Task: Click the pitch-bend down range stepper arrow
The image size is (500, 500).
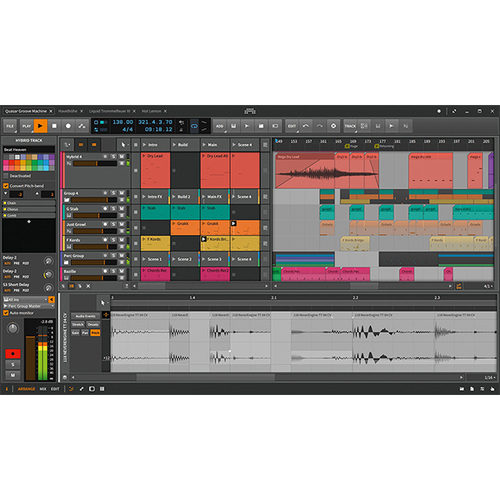Action: click(5, 193)
